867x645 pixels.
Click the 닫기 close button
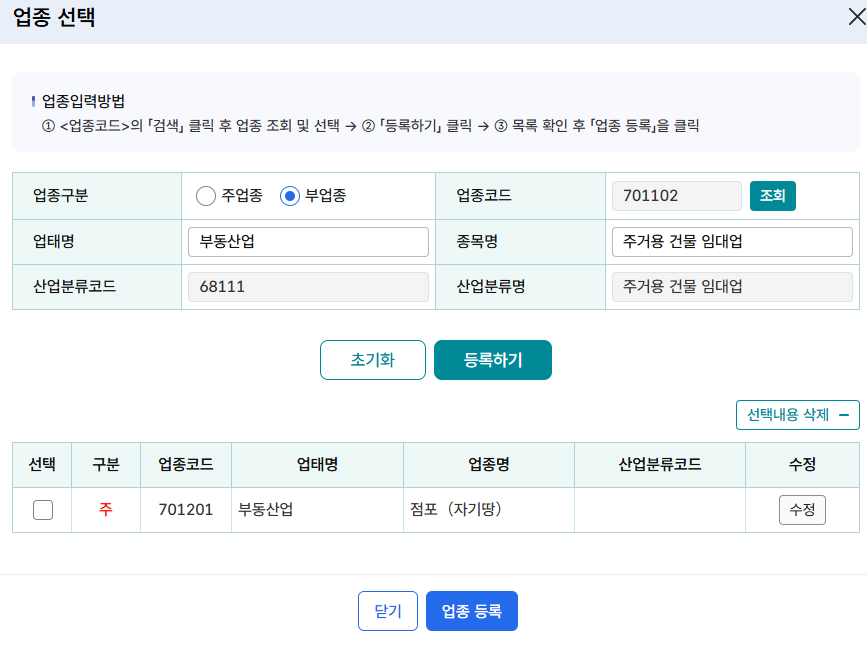click(387, 610)
